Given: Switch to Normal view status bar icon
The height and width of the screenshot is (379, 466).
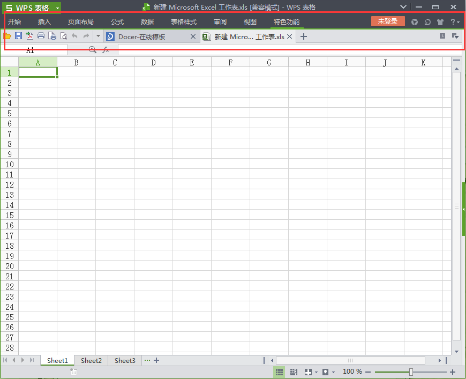Looking at the screenshot, I should pos(279,372).
